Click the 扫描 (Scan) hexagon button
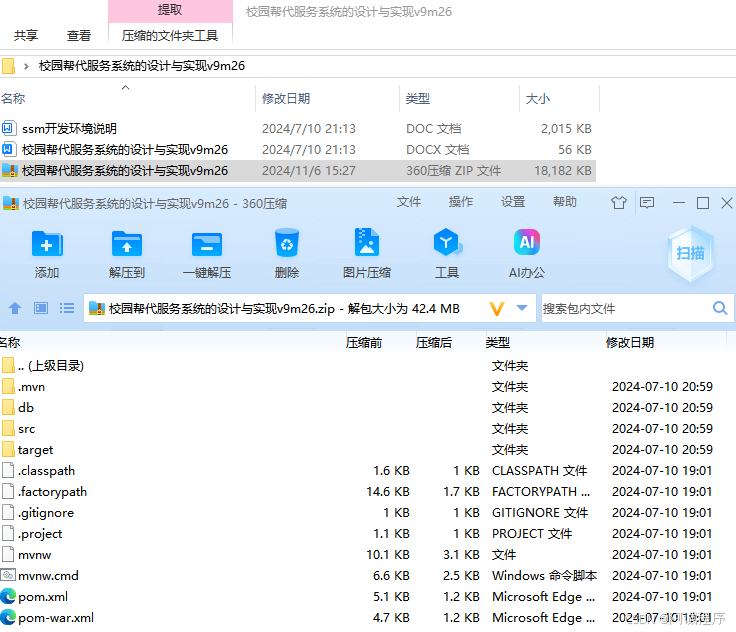 (x=690, y=254)
